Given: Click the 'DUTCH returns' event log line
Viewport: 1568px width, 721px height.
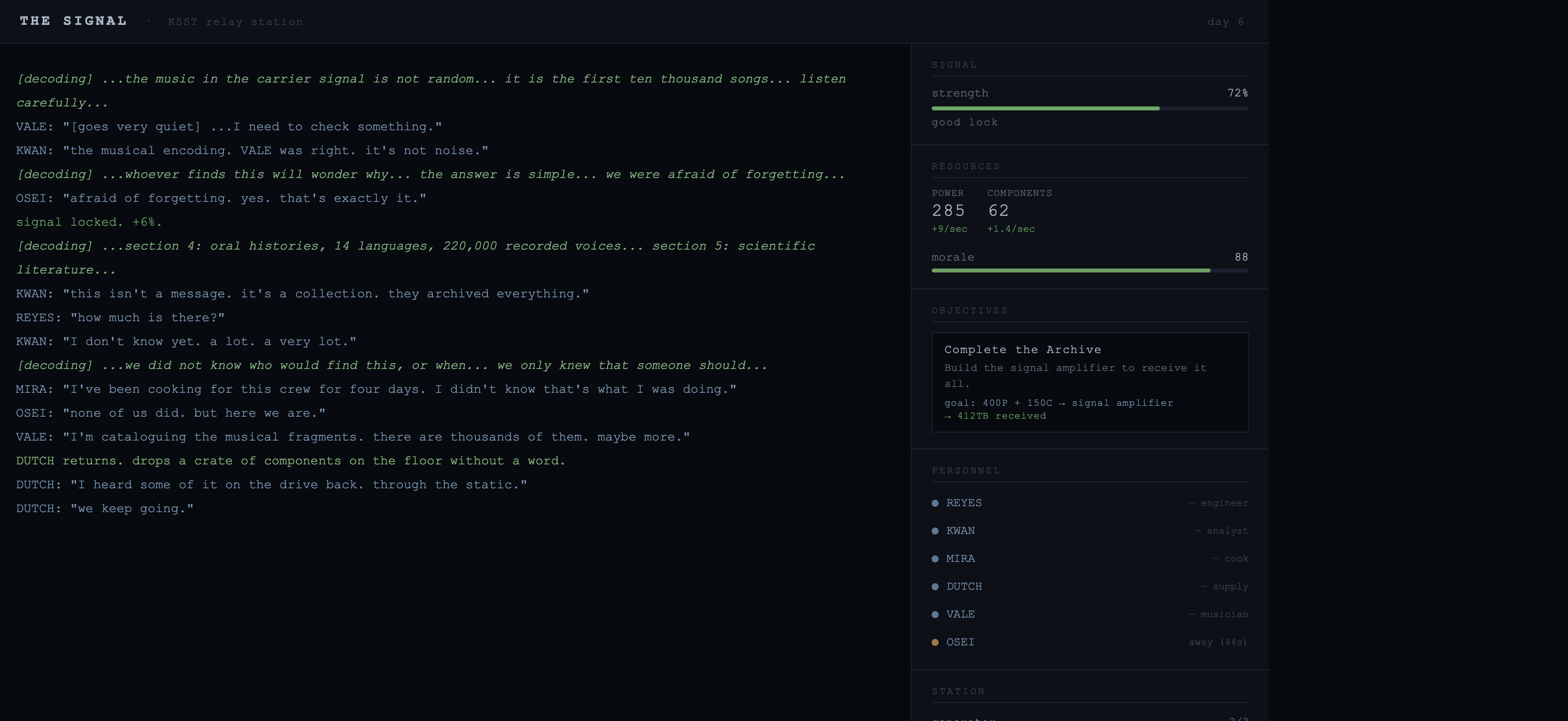Looking at the screenshot, I should [x=290, y=461].
